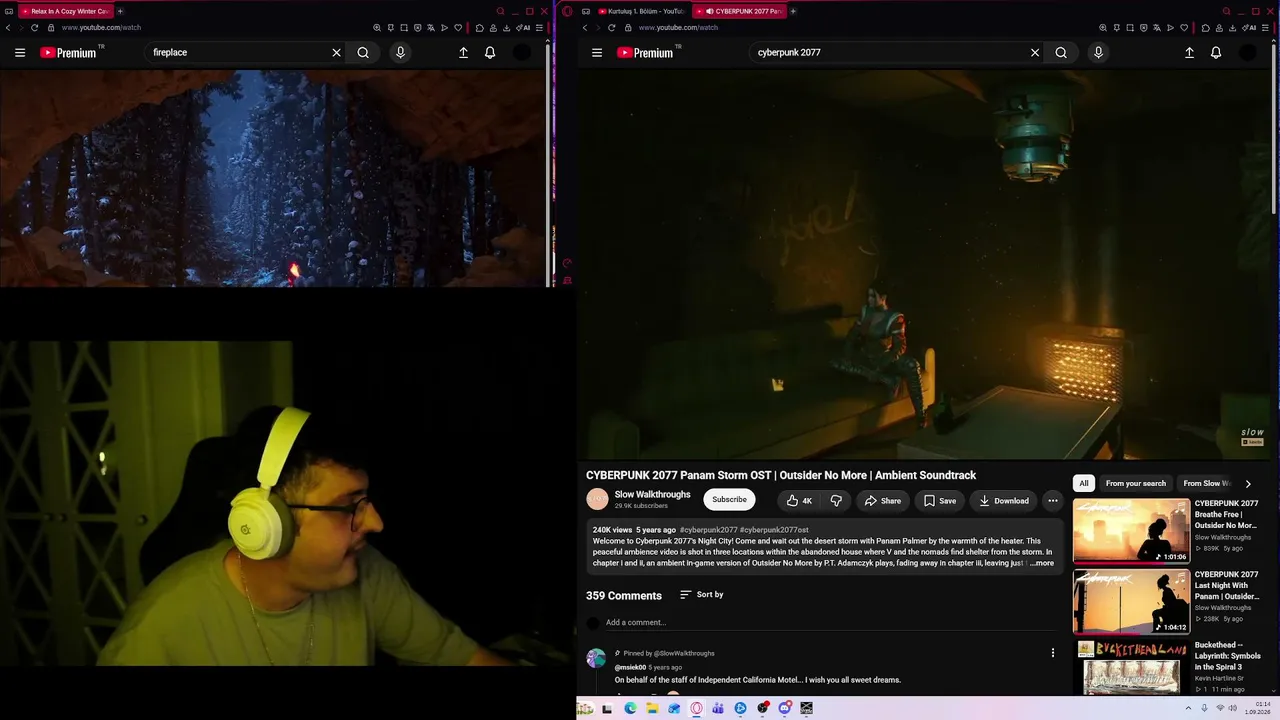Open upload/create icon in right YouTube window

[x=1189, y=53]
